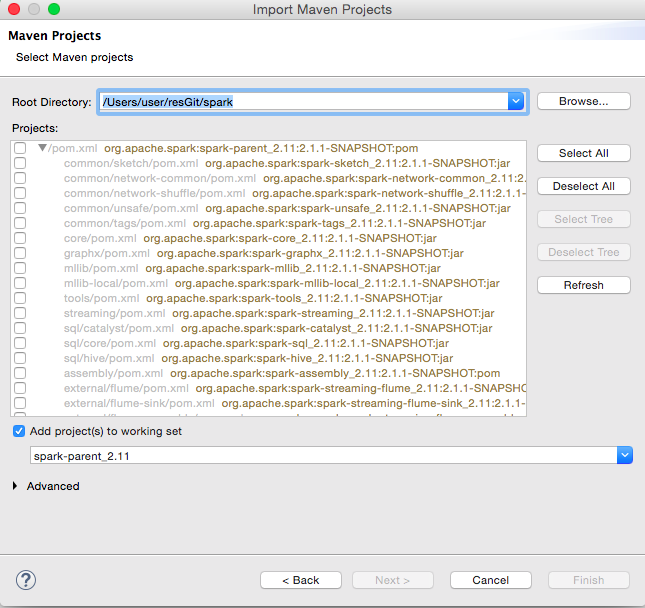Open the working set dropdown arrow

point(625,455)
